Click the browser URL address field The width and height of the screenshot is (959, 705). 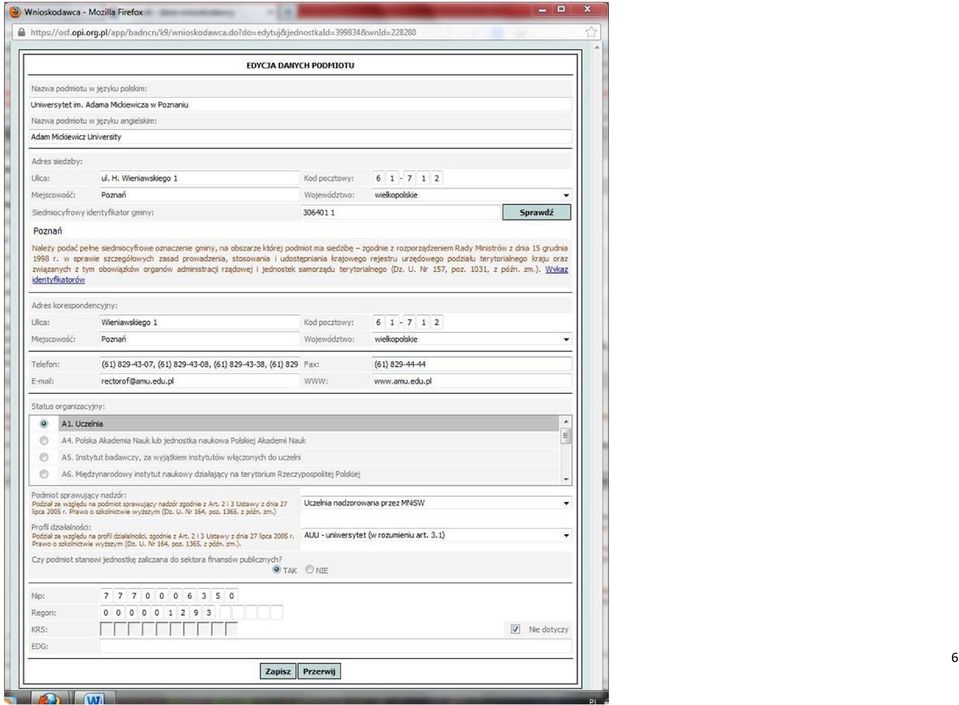pos(306,32)
